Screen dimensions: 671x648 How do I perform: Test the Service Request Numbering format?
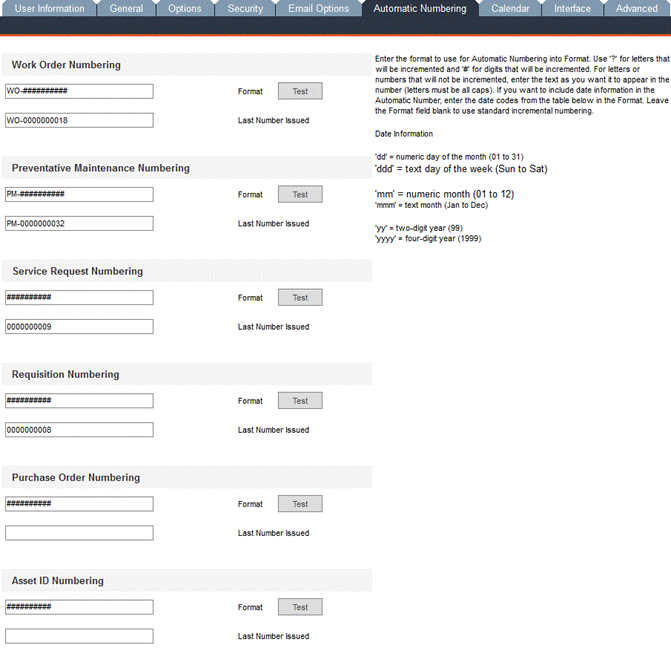pyautogui.click(x=300, y=297)
